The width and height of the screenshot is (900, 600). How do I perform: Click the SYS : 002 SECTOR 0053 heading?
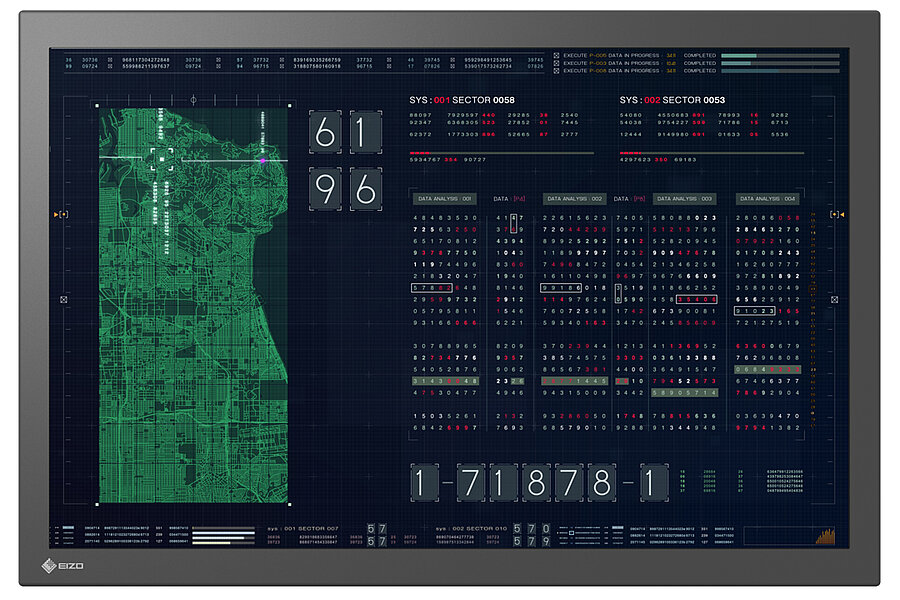pos(672,101)
